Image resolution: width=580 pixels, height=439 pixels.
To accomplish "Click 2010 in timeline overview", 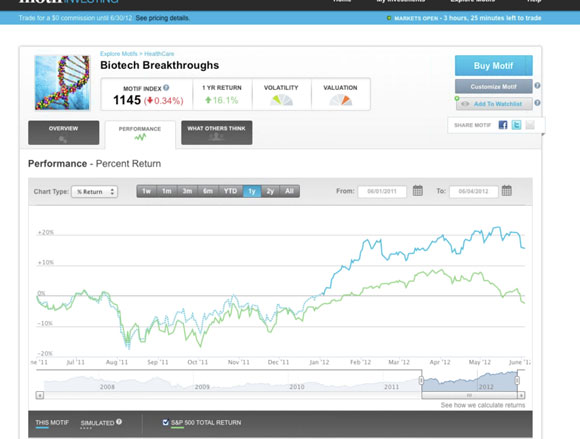I will click(297, 387).
